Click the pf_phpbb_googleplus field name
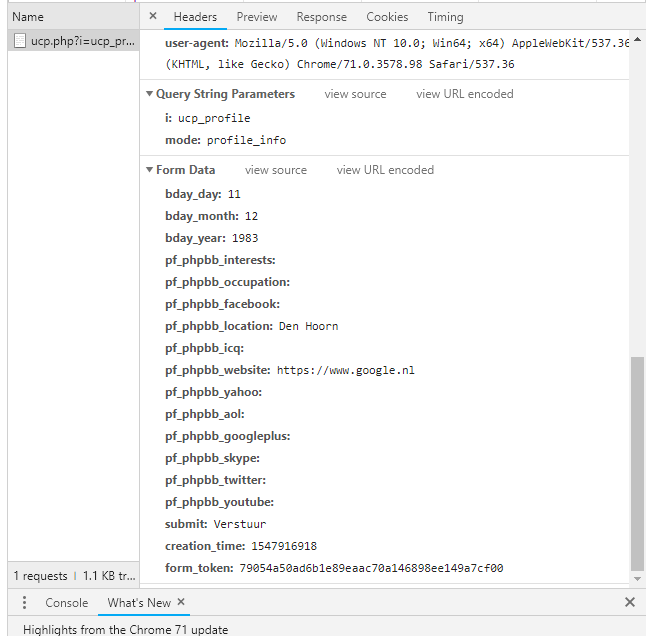 (227, 436)
